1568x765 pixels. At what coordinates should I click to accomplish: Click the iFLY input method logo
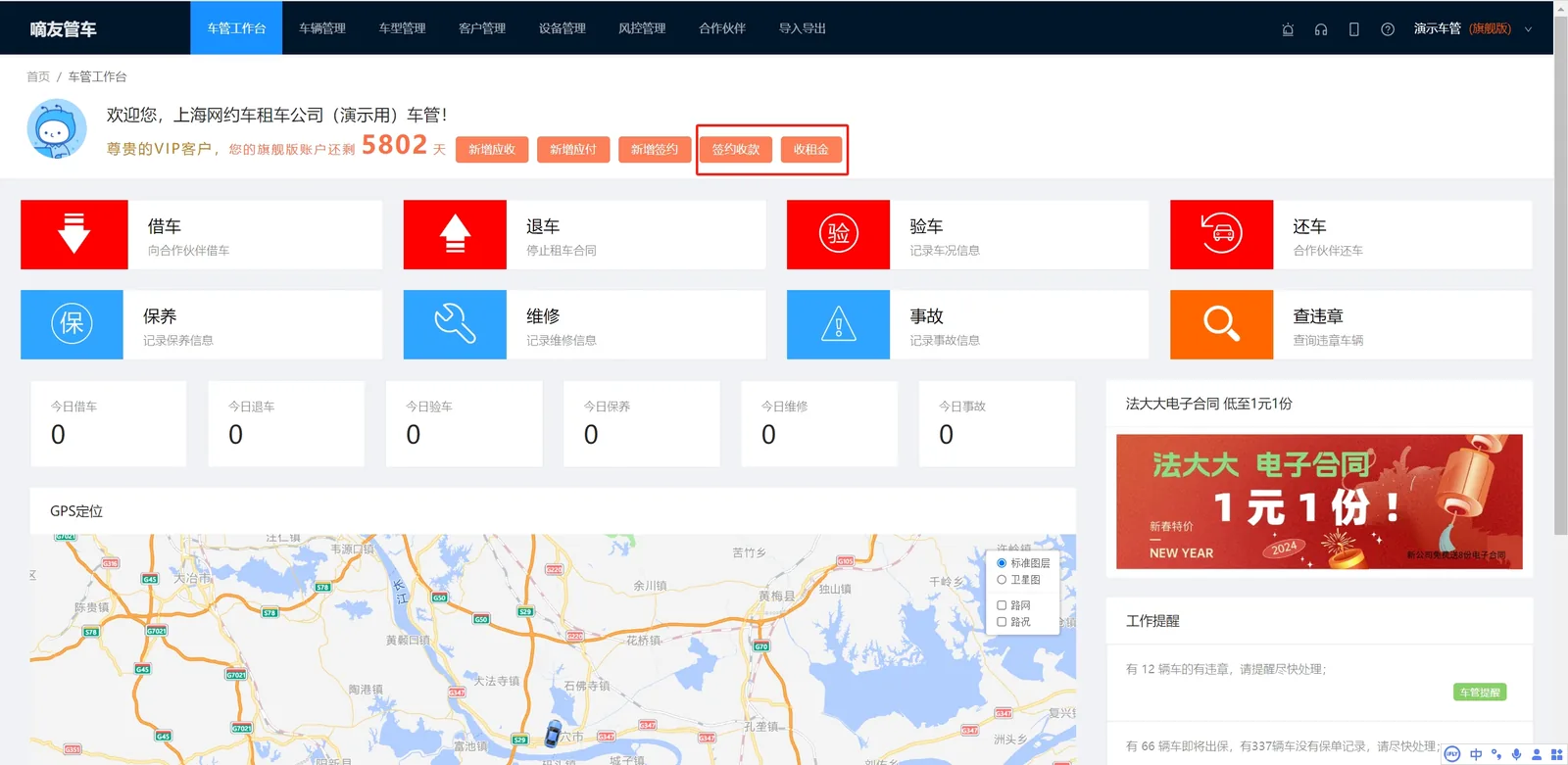pos(1452,754)
